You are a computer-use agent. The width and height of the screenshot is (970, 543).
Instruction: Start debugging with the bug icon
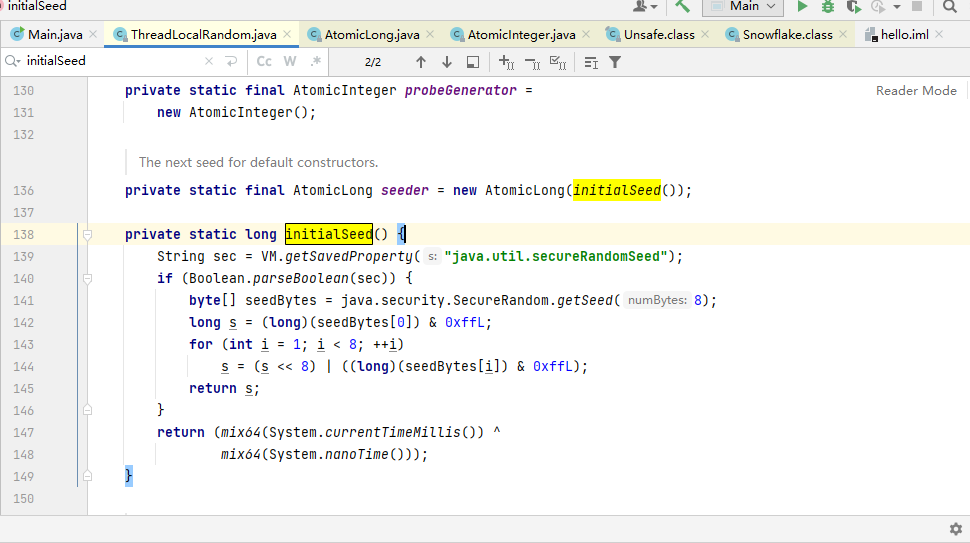[x=827, y=6]
